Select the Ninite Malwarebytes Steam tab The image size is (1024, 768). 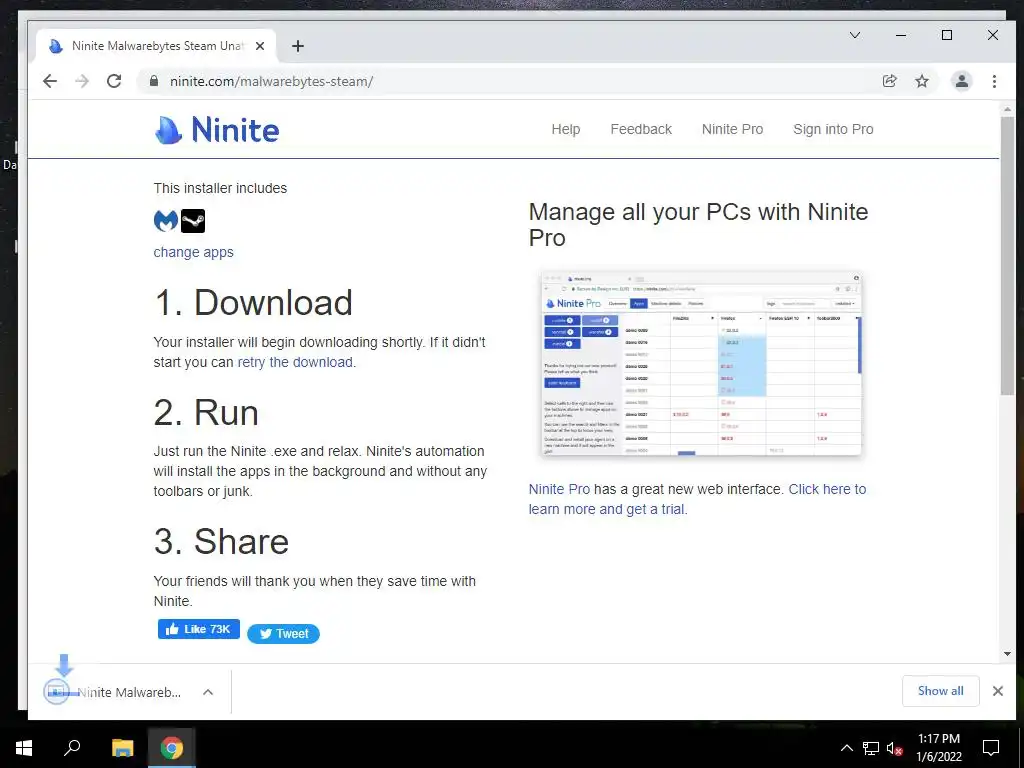[157, 46]
